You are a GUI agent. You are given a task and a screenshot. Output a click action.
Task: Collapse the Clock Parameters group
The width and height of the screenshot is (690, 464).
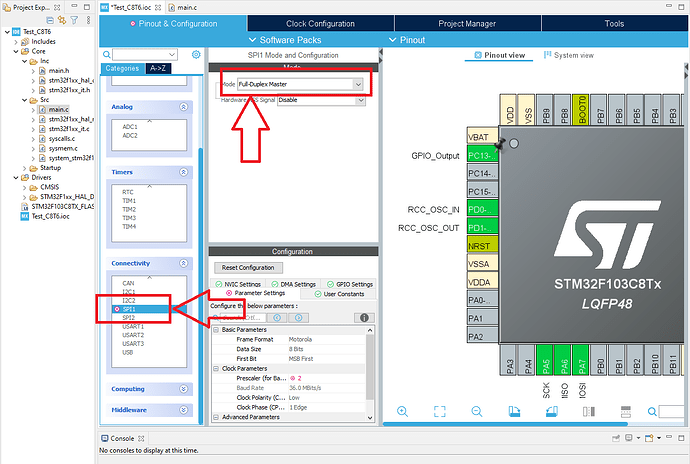(x=216, y=367)
